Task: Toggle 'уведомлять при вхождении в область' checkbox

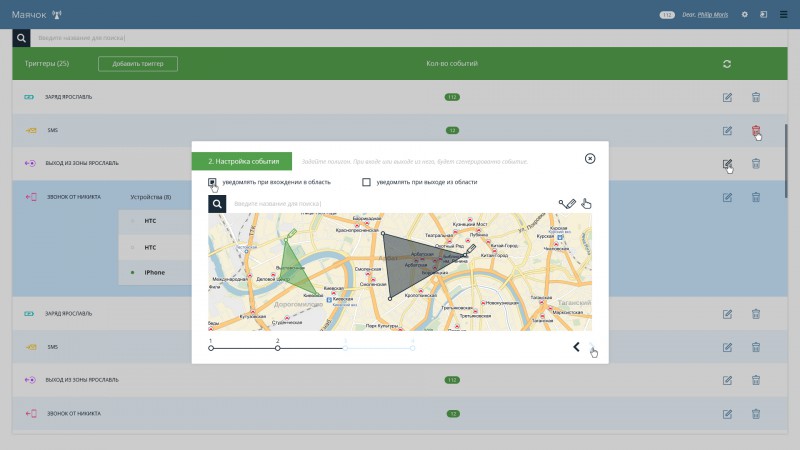Action: [212, 182]
